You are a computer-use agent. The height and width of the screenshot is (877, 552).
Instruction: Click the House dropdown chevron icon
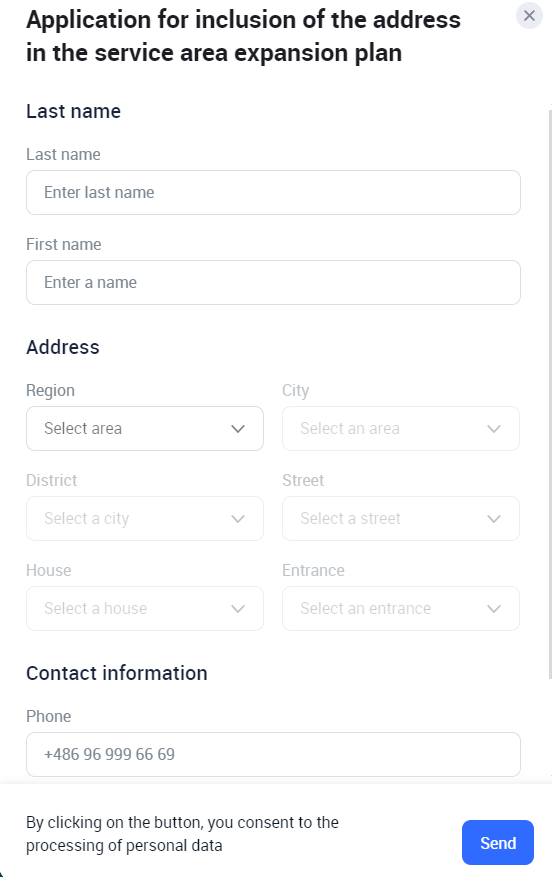[x=238, y=609]
